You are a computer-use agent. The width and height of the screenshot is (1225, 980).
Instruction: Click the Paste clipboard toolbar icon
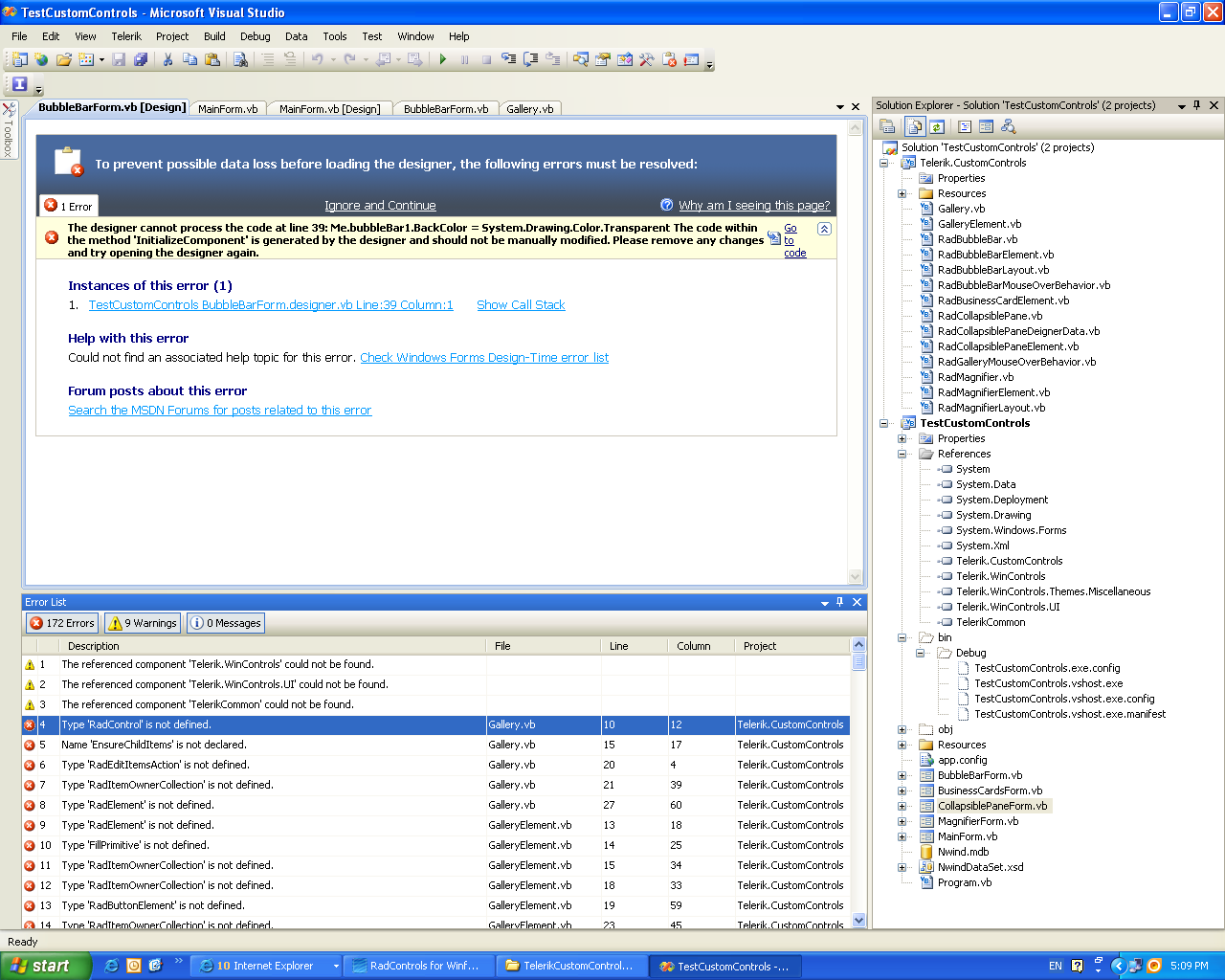212,59
